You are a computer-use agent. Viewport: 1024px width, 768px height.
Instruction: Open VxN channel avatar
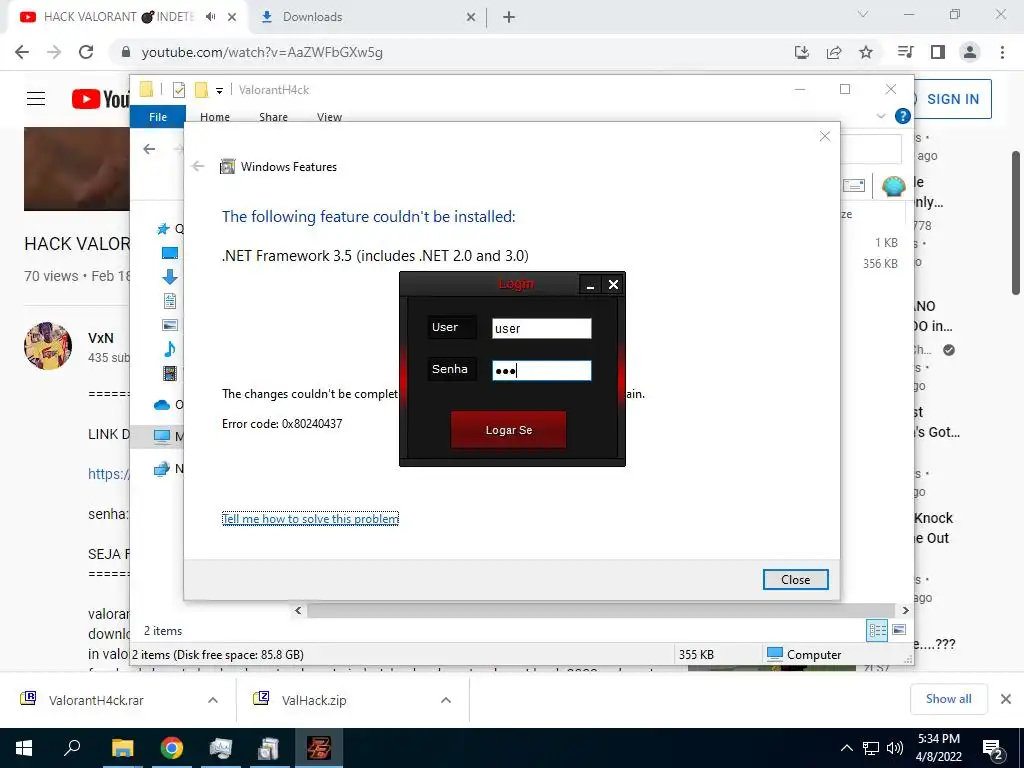(x=48, y=346)
